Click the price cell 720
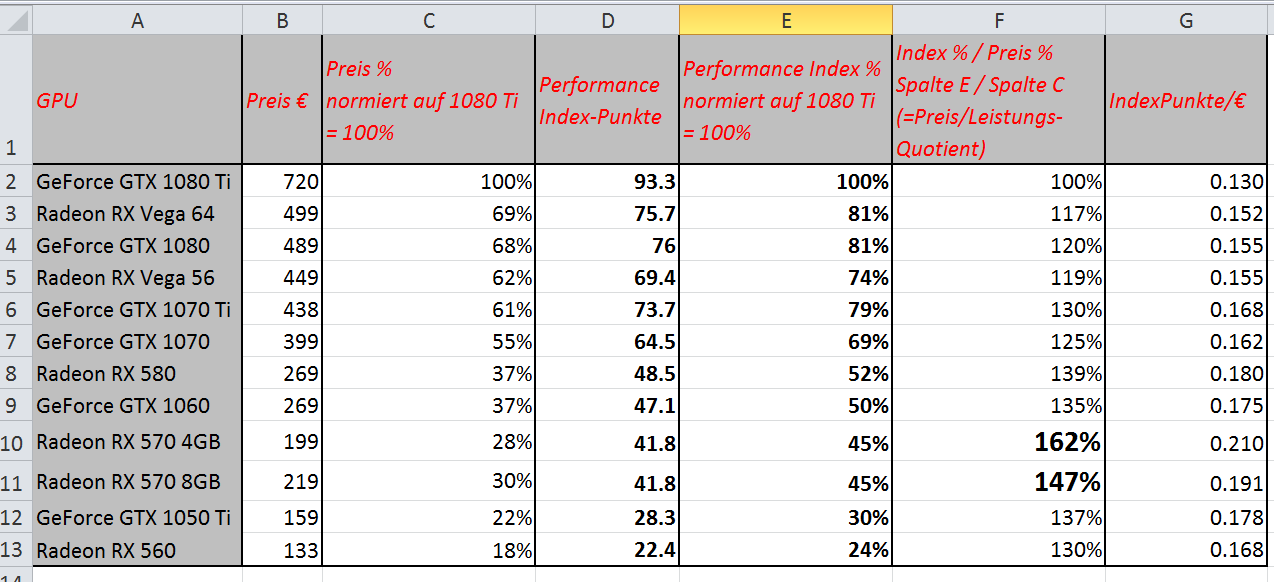The width and height of the screenshot is (1274, 582). pyautogui.click(x=282, y=182)
